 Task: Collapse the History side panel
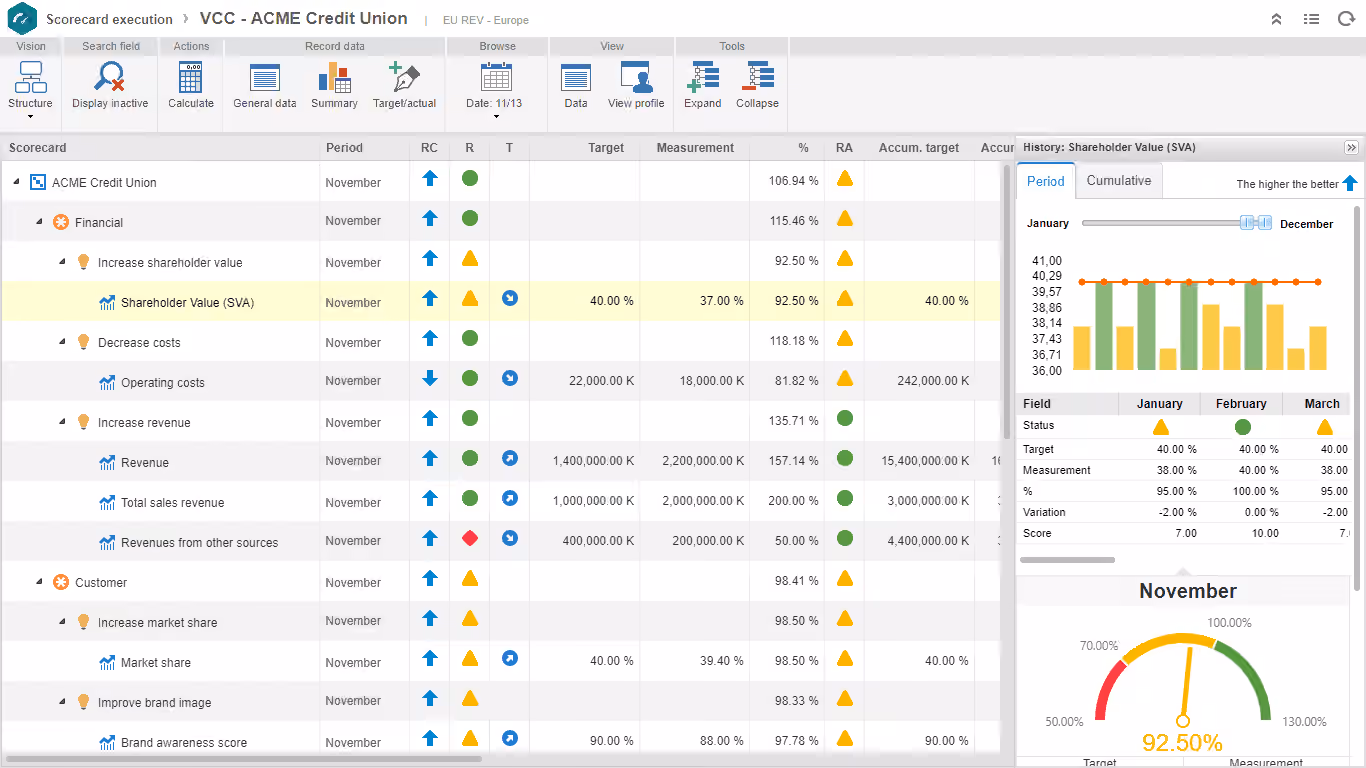tap(1352, 147)
